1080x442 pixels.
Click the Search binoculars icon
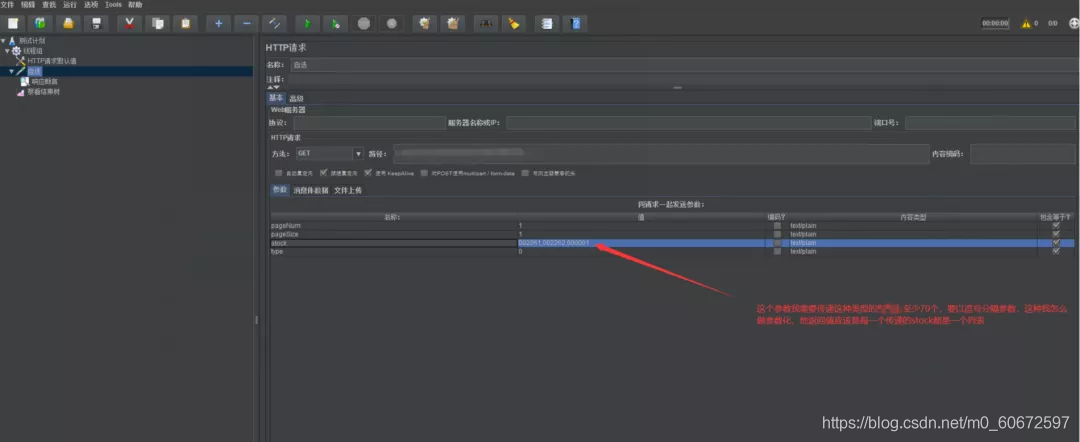tap(486, 23)
